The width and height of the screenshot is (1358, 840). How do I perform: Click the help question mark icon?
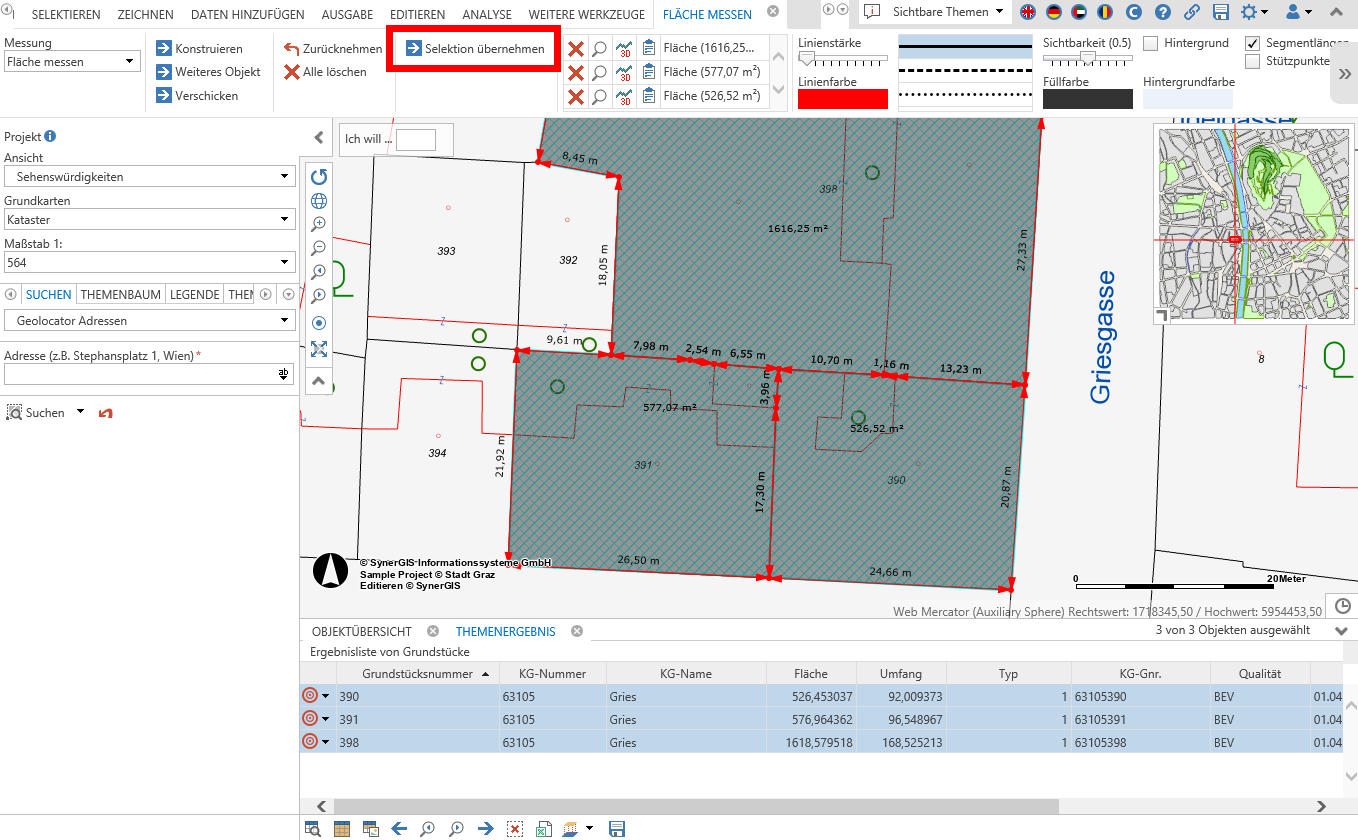point(1162,12)
